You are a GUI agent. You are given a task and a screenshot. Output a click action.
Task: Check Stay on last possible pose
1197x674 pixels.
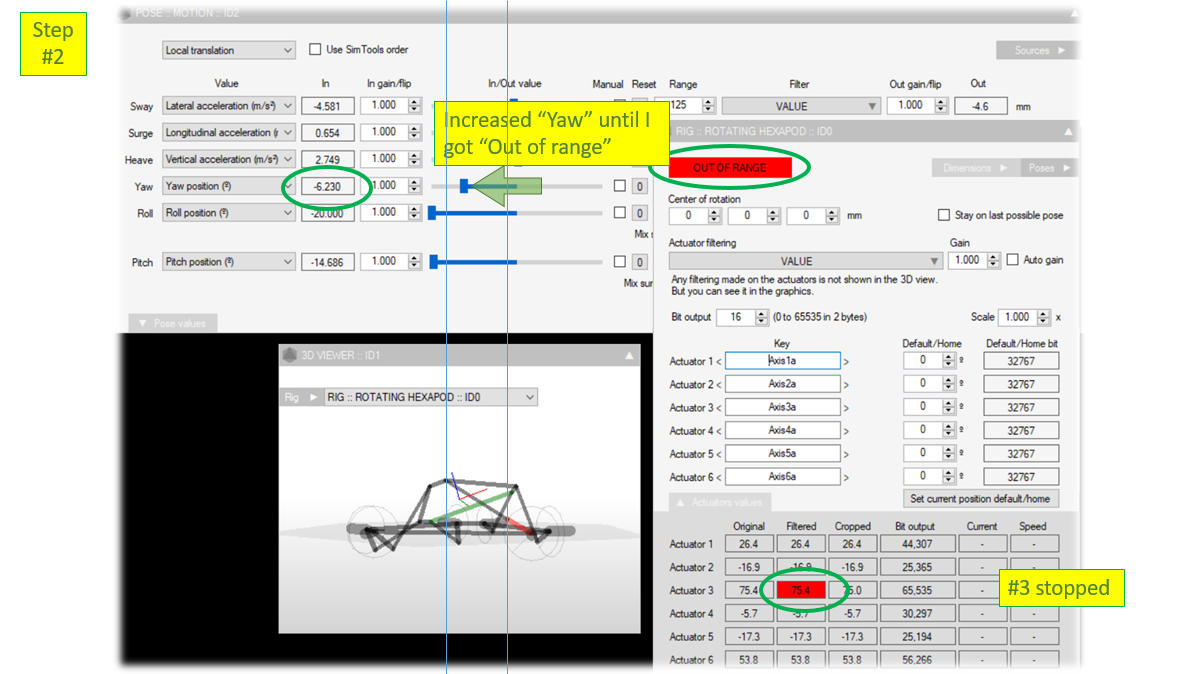coord(944,215)
